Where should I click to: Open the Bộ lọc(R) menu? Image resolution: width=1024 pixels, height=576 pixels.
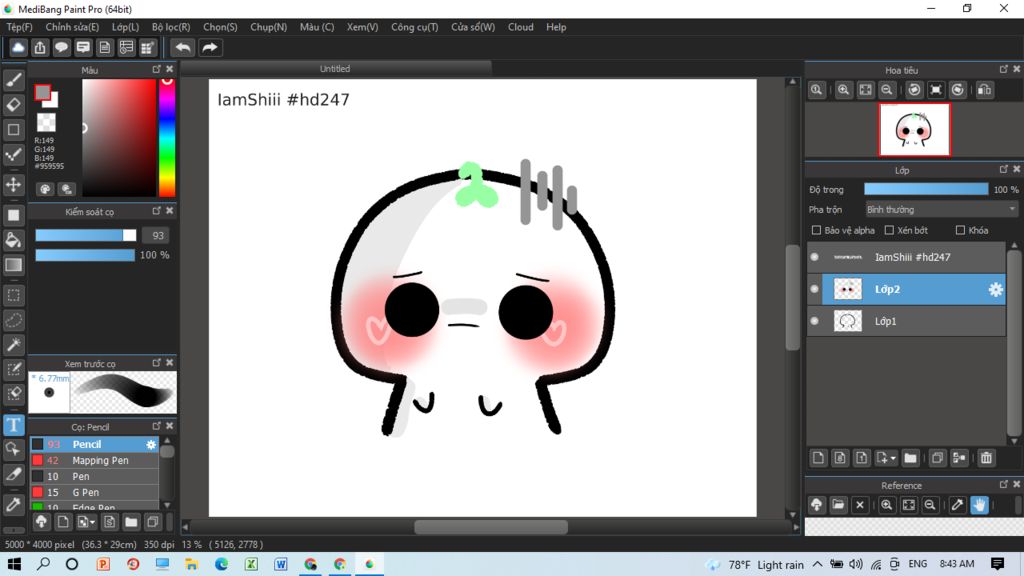[171, 27]
